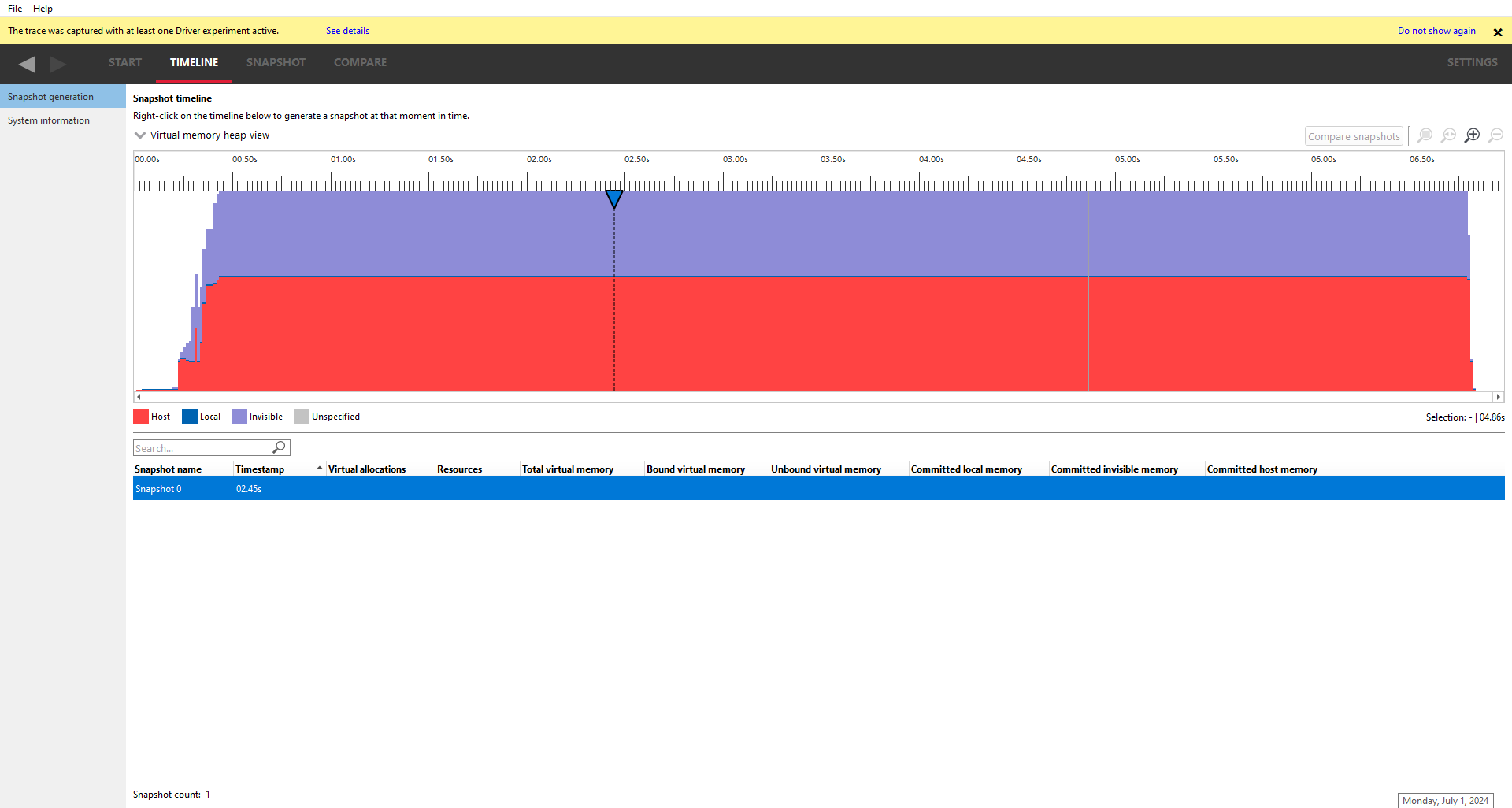Click the zoom out magnifier icon
The height and width of the screenshot is (808, 1512).
pyautogui.click(x=1495, y=135)
